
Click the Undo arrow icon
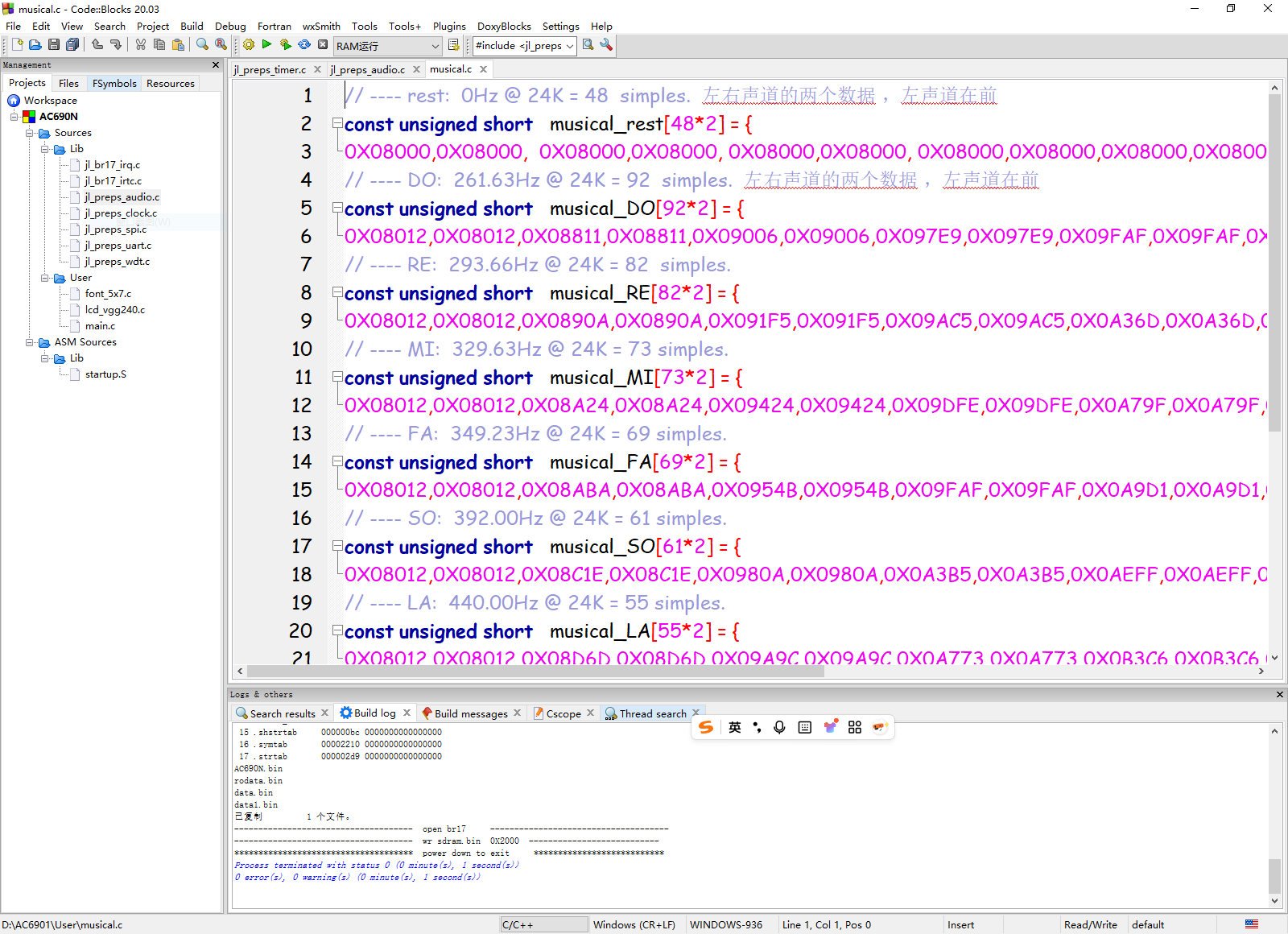click(97, 45)
